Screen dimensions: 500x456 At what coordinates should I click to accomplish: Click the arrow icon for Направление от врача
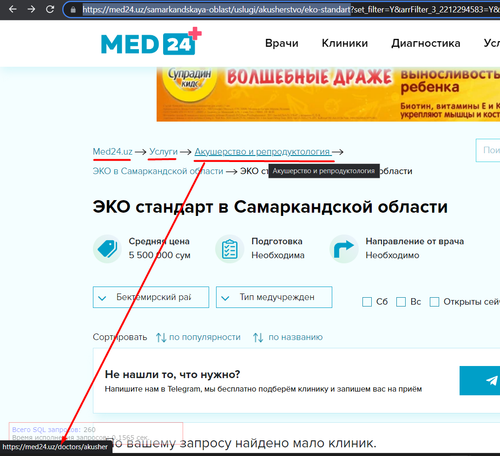pos(344,249)
